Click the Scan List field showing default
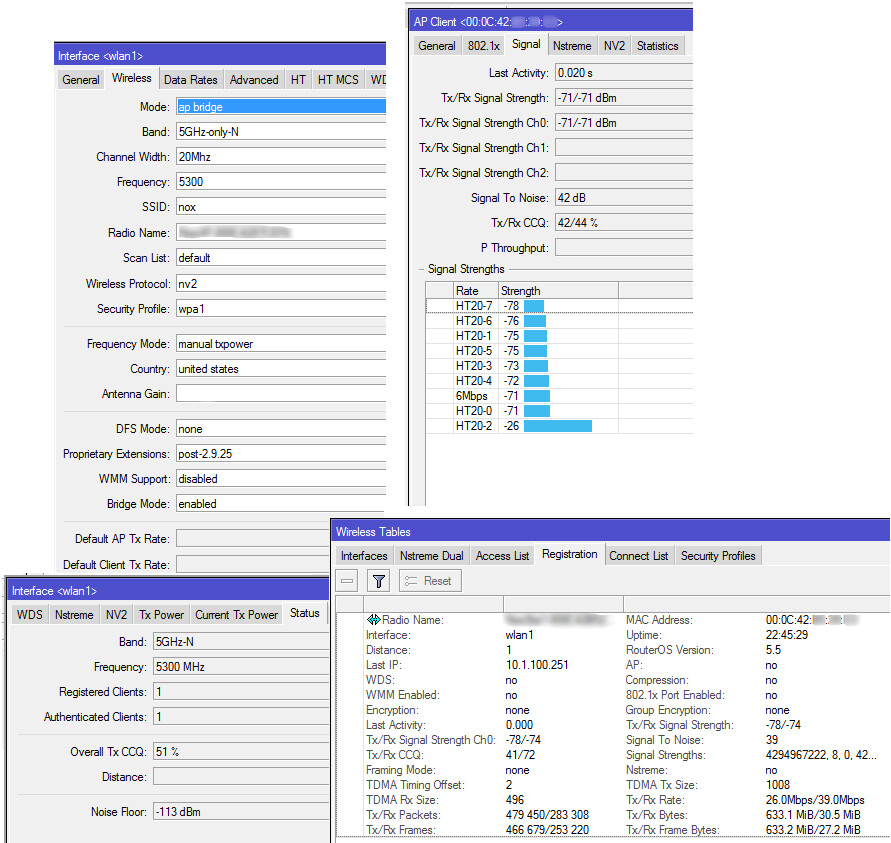This screenshot has height=843, width=891. [281, 258]
